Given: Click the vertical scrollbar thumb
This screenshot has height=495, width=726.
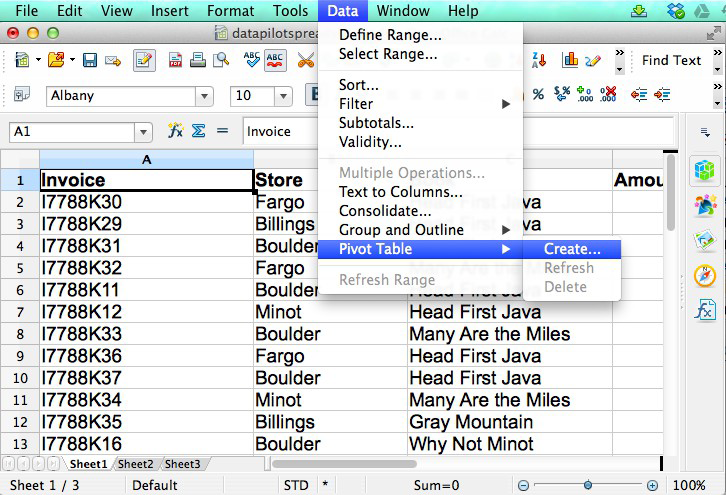Looking at the screenshot, I should [670, 192].
